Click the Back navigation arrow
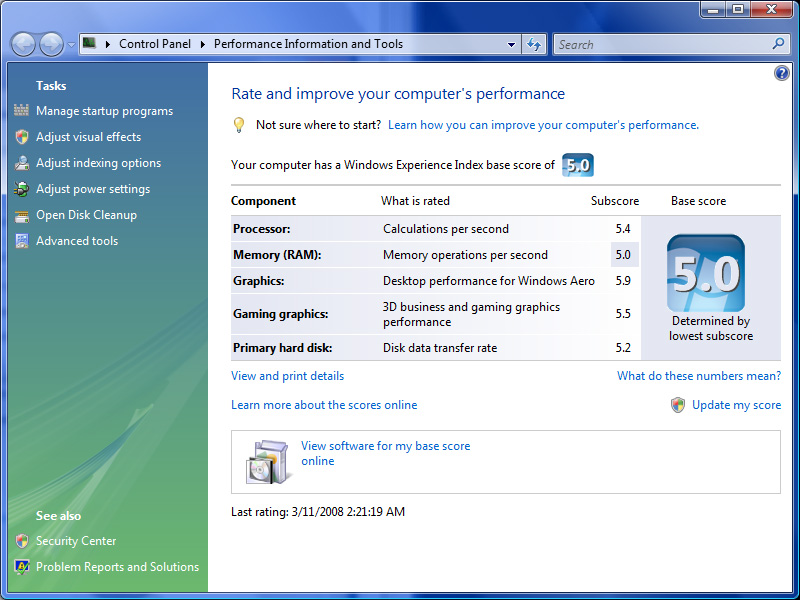800x600 pixels. pos(23,44)
